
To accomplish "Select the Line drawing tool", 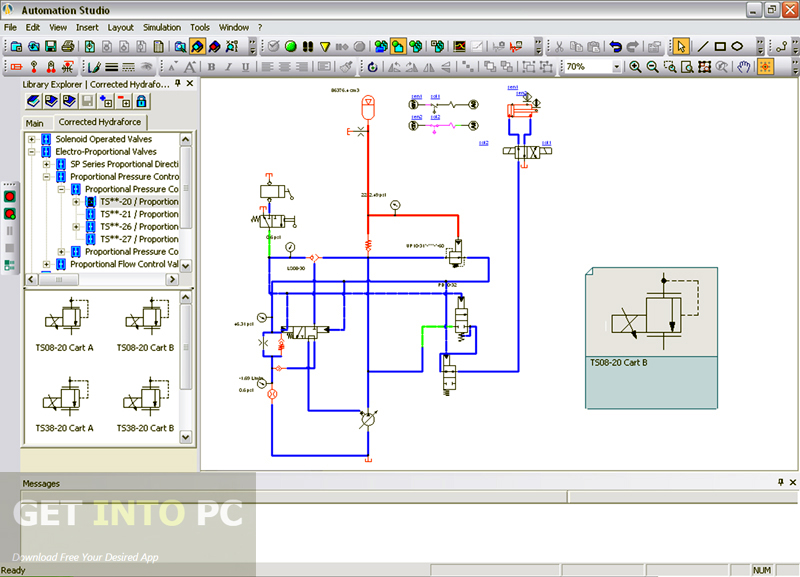I will coord(702,46).
